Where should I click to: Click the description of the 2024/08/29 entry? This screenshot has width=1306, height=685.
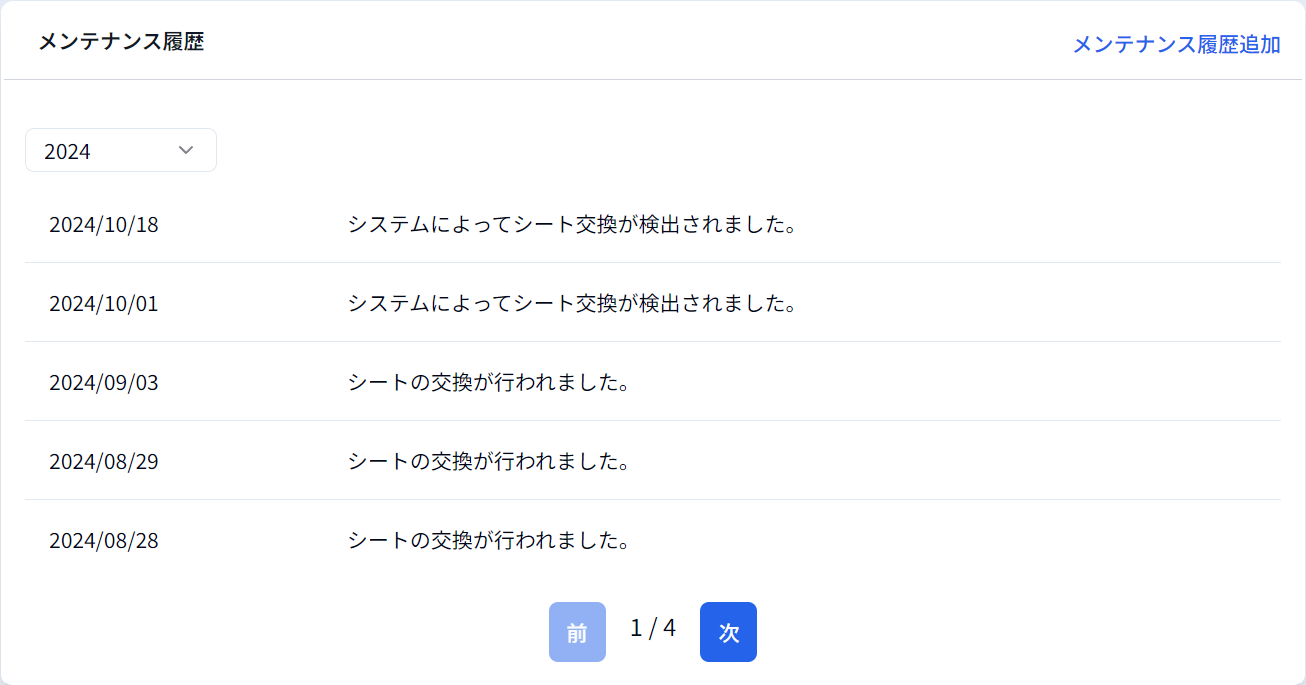489,461
